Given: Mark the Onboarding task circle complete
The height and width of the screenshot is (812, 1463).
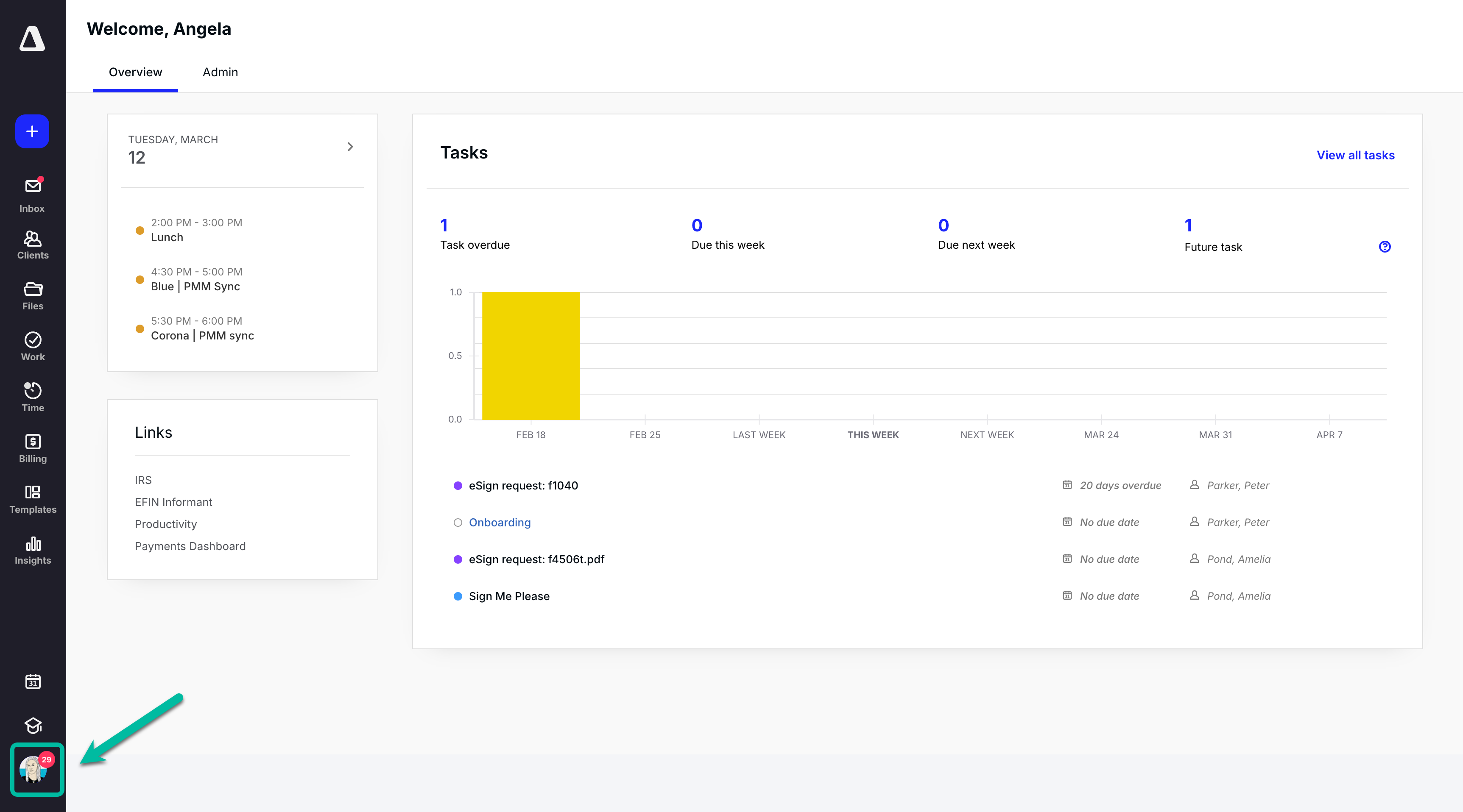Looking at the screenshot, I should (458, 522).
